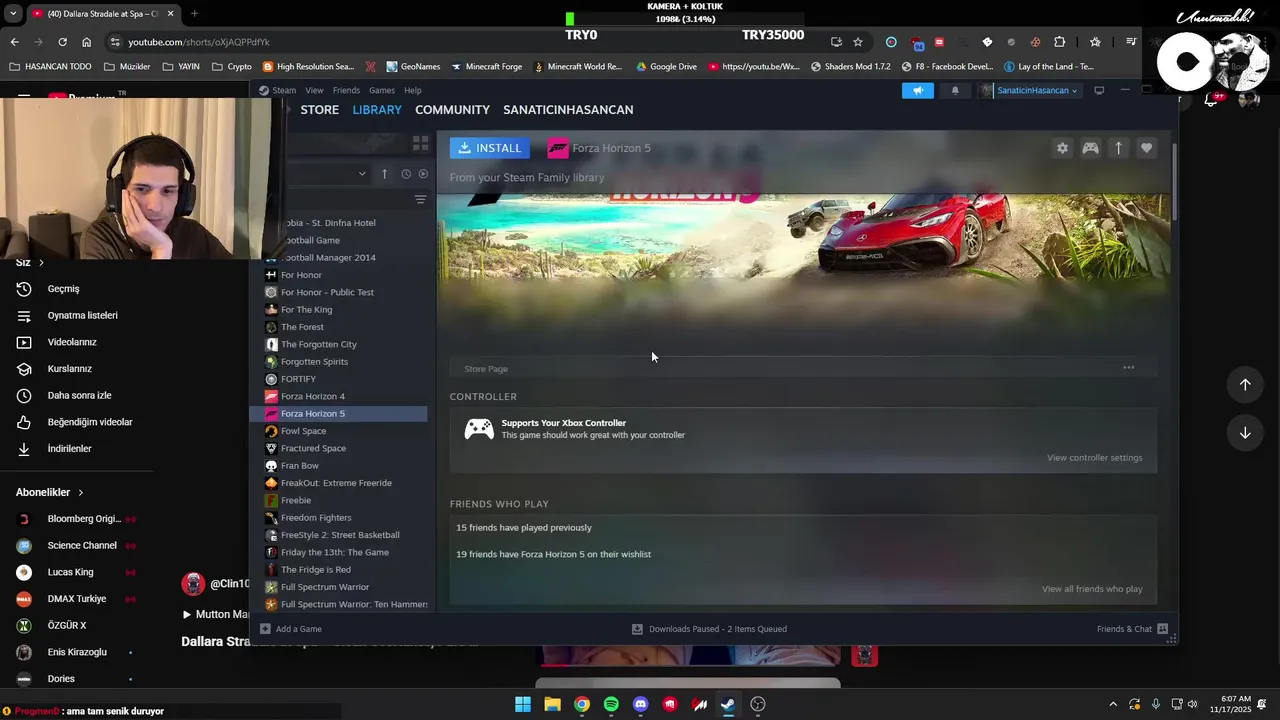Open Discord from taskbar
The height and width of the screenshot is (720, 1280).
coord(641,704)
